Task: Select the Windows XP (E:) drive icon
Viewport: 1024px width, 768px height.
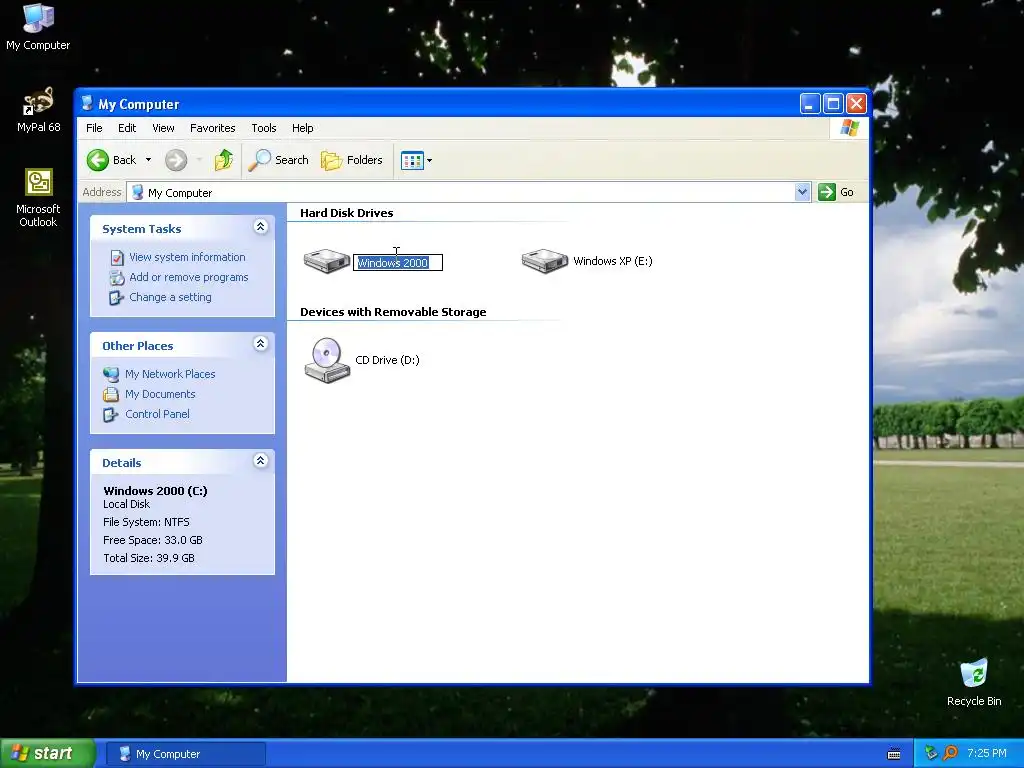Action: point(545,261)
